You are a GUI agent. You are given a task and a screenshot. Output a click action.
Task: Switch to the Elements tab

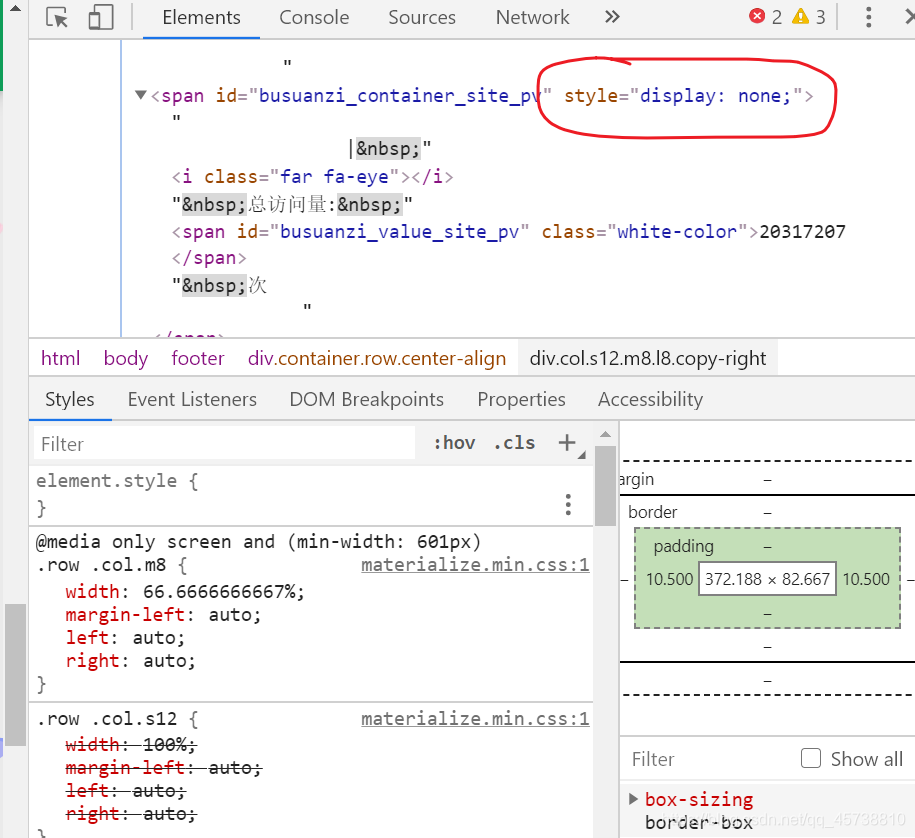pos(201,18)
